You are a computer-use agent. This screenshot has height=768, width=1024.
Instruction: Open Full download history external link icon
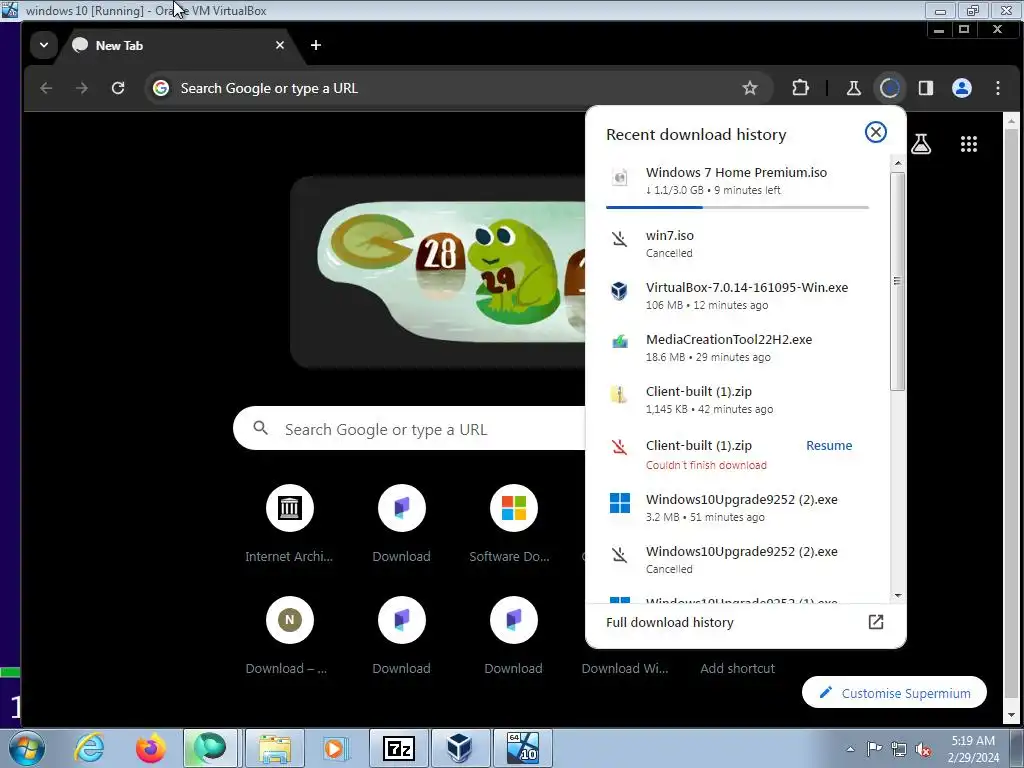coord(876,622)
